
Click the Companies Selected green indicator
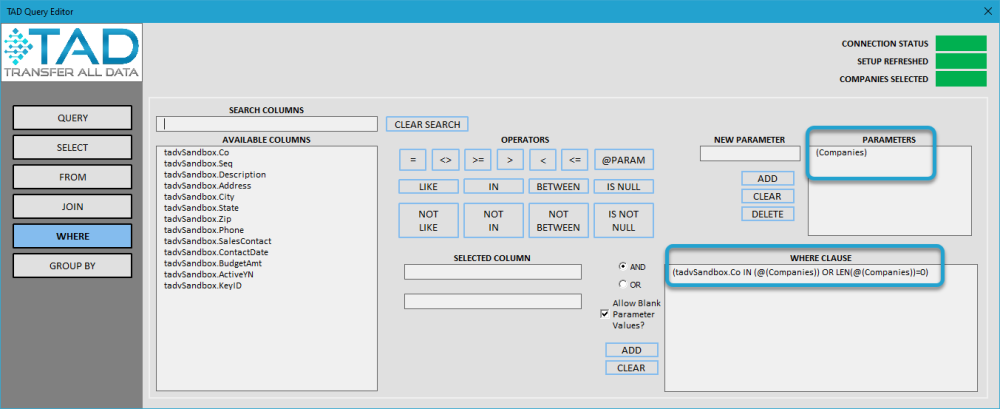point(961,79)
